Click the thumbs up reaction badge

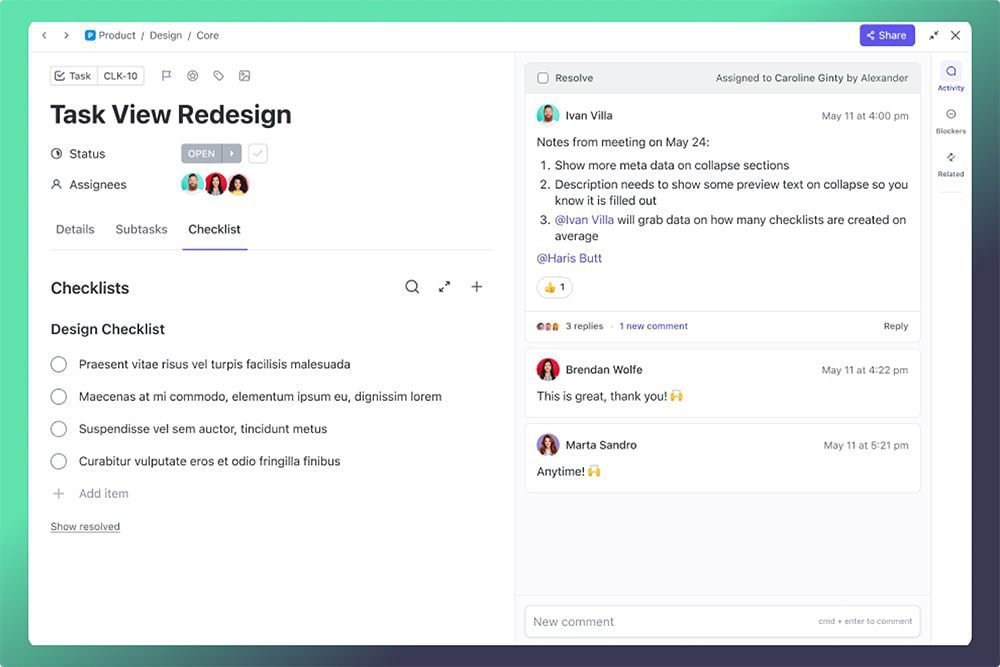[x=554, y=288]
